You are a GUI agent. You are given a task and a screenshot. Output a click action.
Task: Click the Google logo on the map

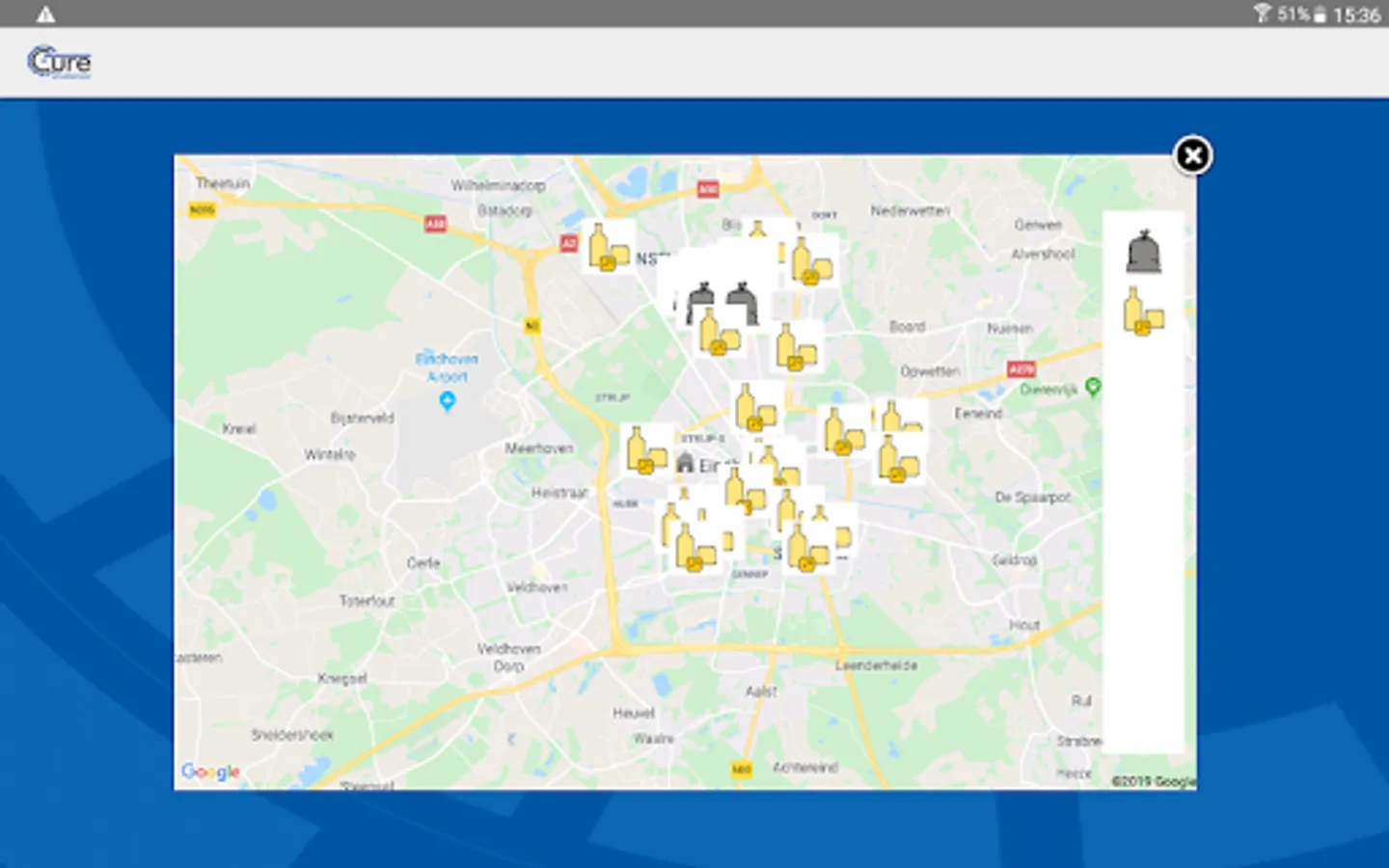[x=210, y=772]
